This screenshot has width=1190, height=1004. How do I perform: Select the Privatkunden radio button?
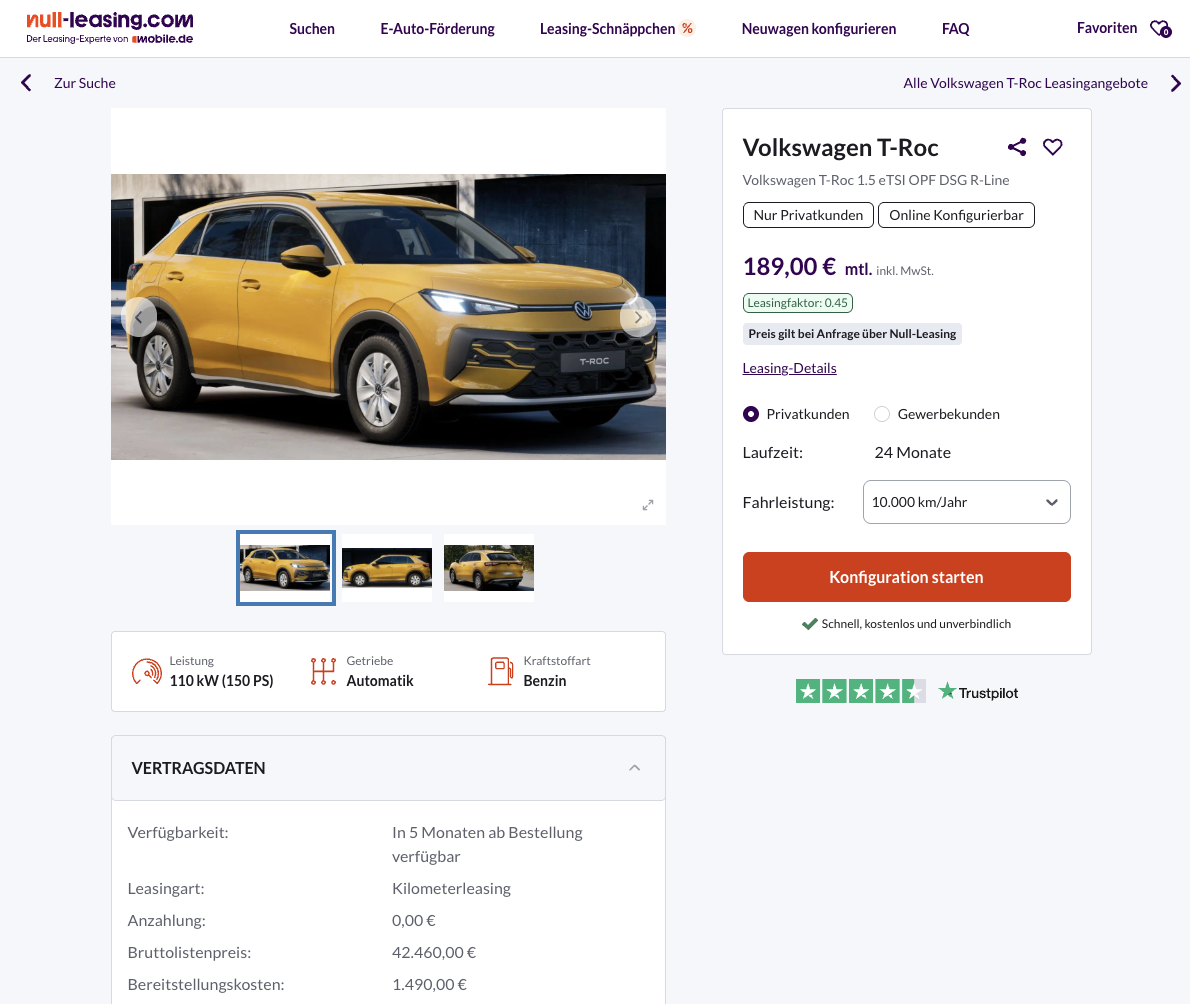pyautogui.click(x=751, y=414)
